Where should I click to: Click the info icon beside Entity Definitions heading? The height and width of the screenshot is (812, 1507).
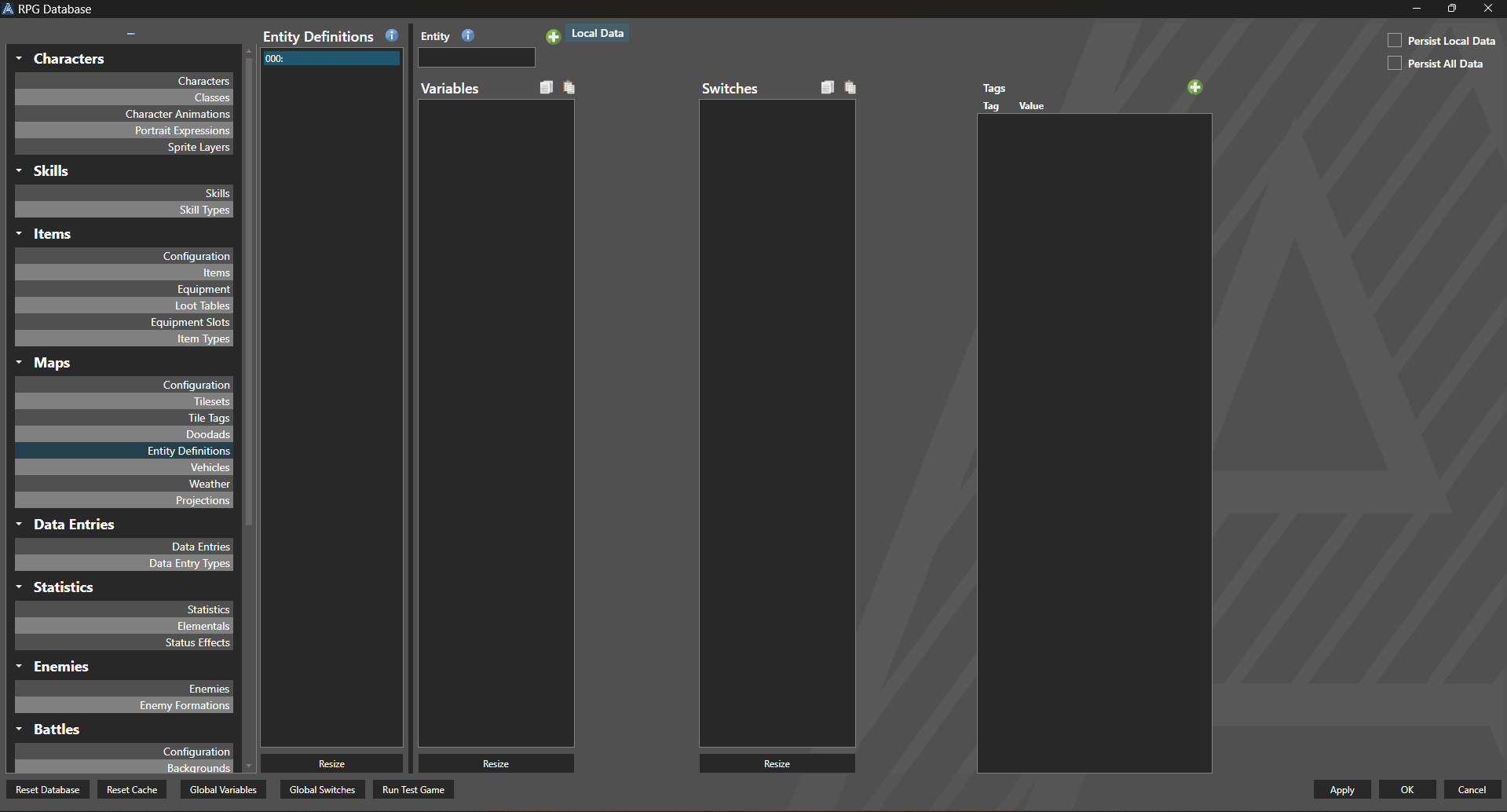[x=392, y=36]
